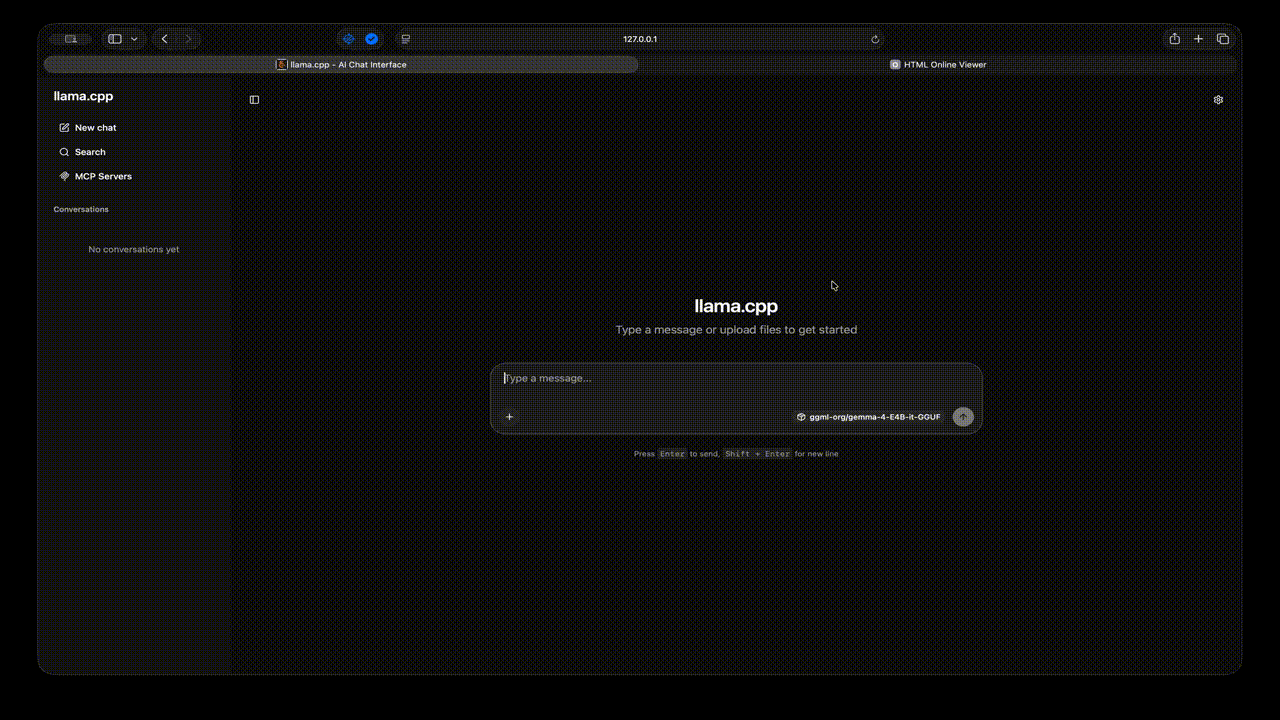This screenshot has width=1280, height=720.
Task: Focus the 'Type a message' input field
Action: [x=735, y=379]
